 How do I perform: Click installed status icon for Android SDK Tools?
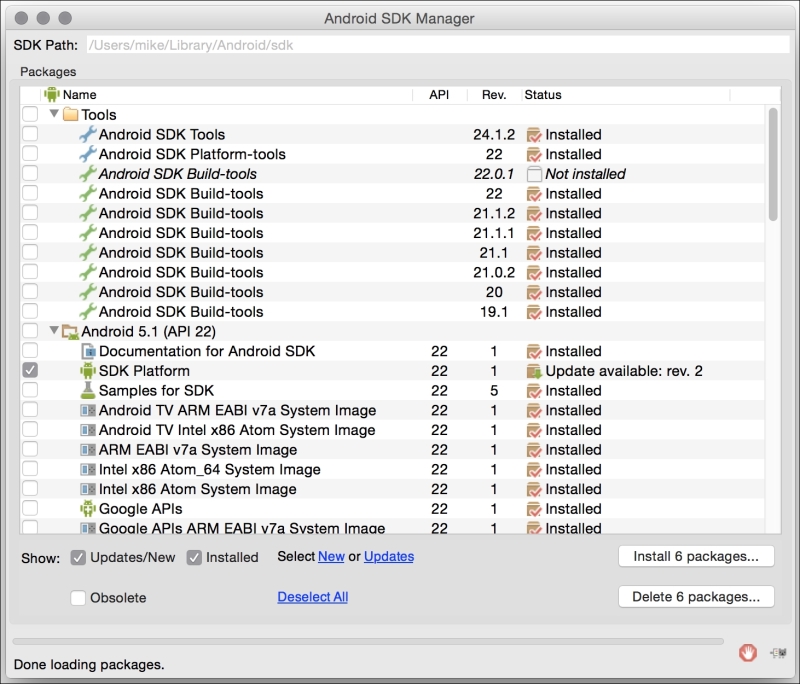click(534, 135)
